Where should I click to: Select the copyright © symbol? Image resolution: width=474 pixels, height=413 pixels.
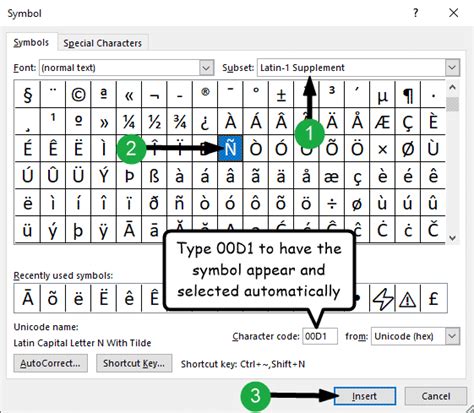(x=78, y=95)
